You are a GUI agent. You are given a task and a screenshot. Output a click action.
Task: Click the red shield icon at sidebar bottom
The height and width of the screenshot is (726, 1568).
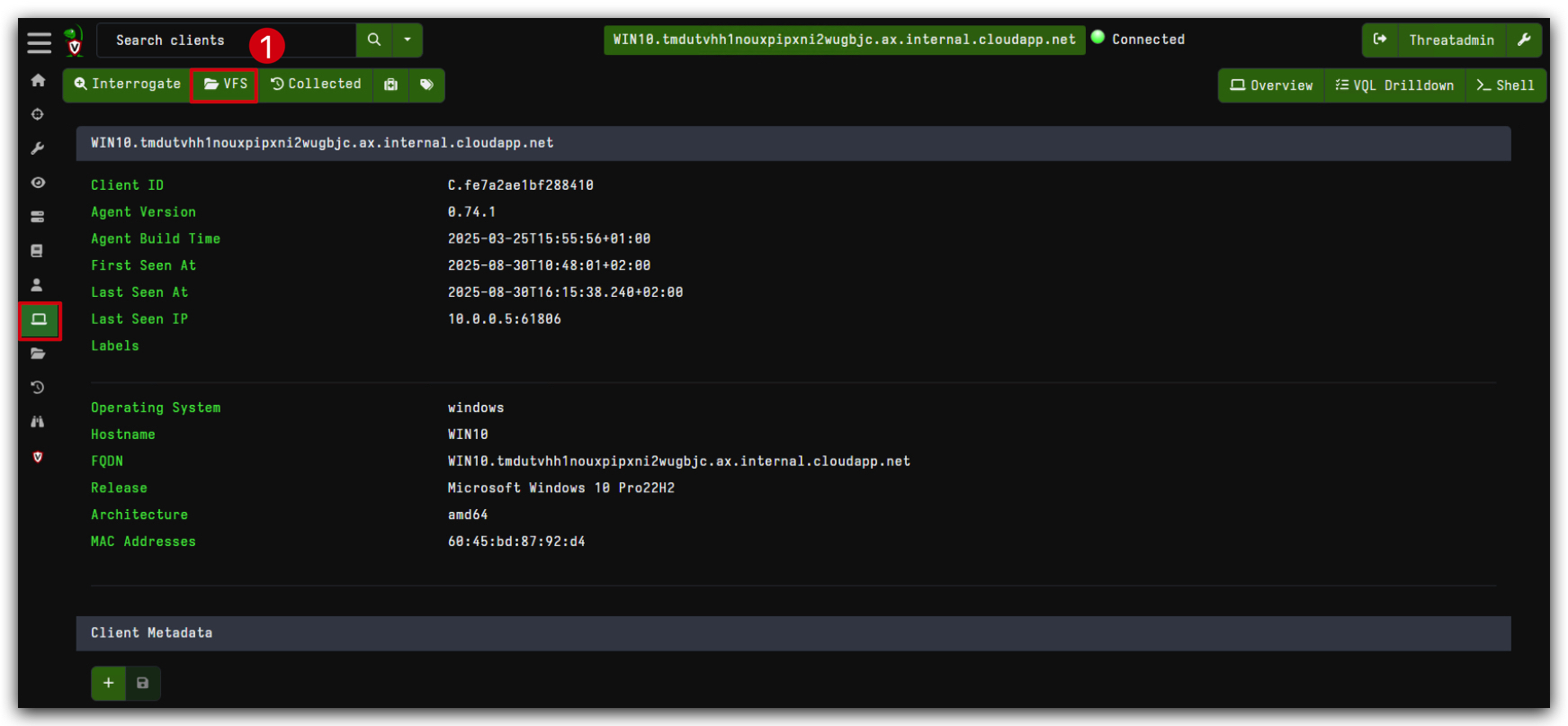38,457
